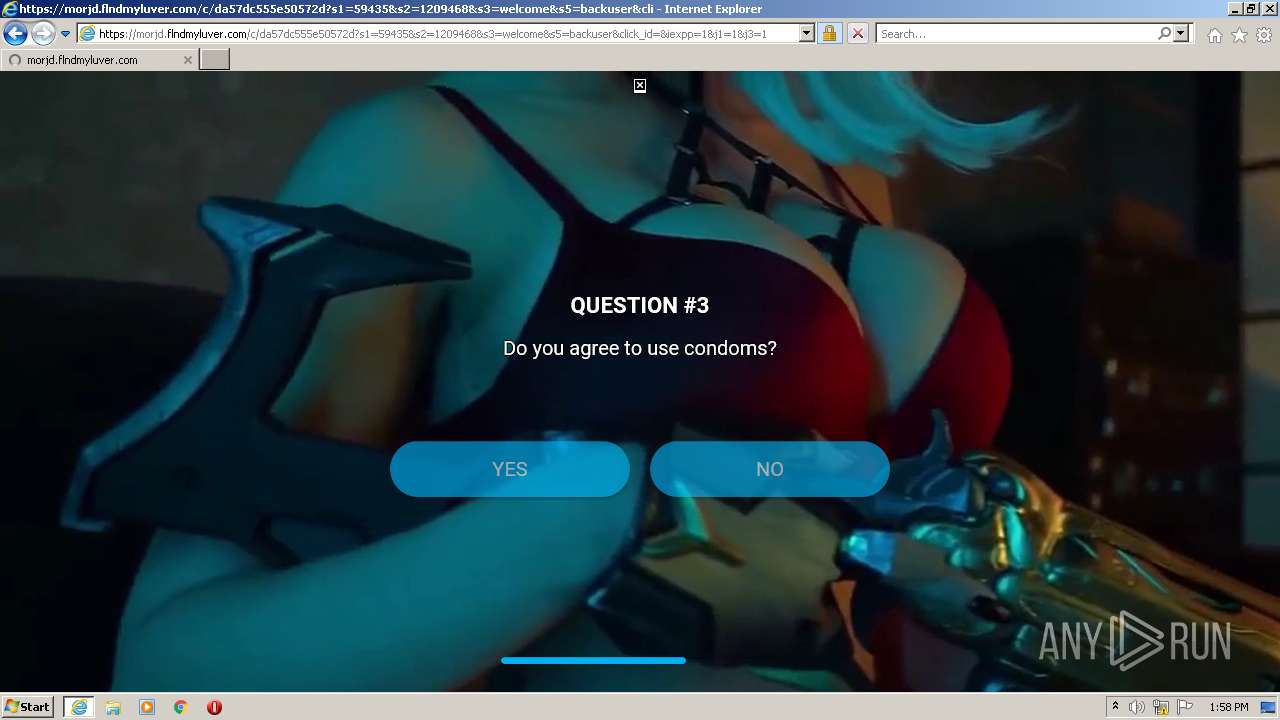Click the Stop loading X button

coord(857,34)
